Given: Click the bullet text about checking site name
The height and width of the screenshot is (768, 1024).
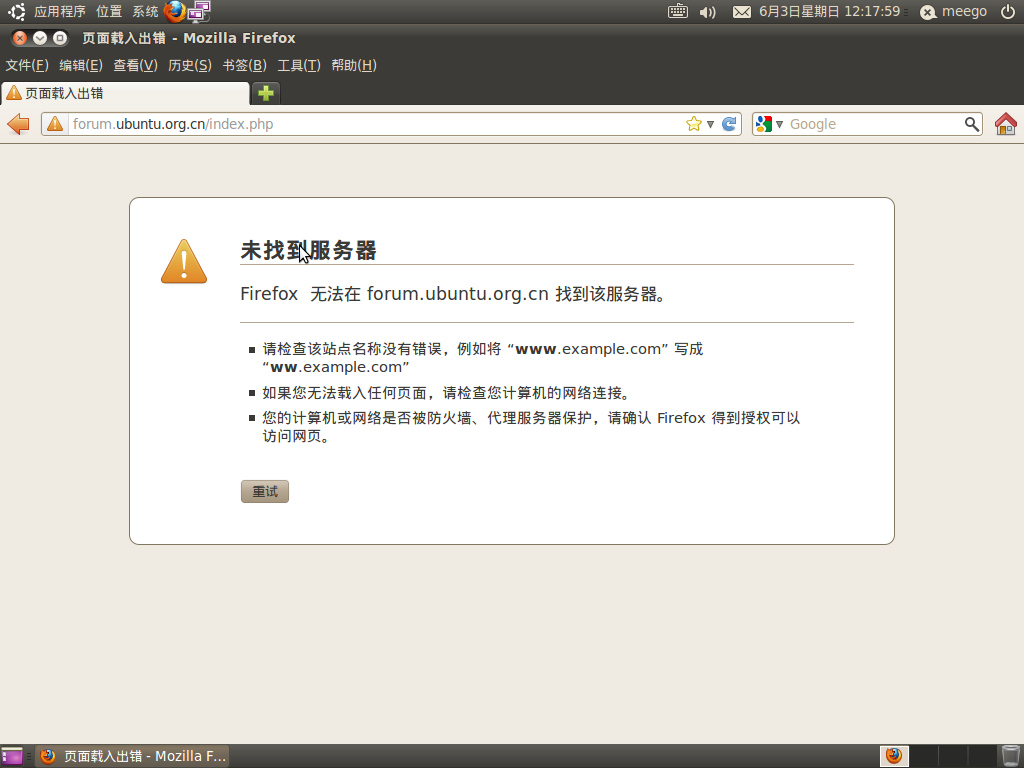Looking at the screenshot, I should pyautogui.click(x=483, y=358).
